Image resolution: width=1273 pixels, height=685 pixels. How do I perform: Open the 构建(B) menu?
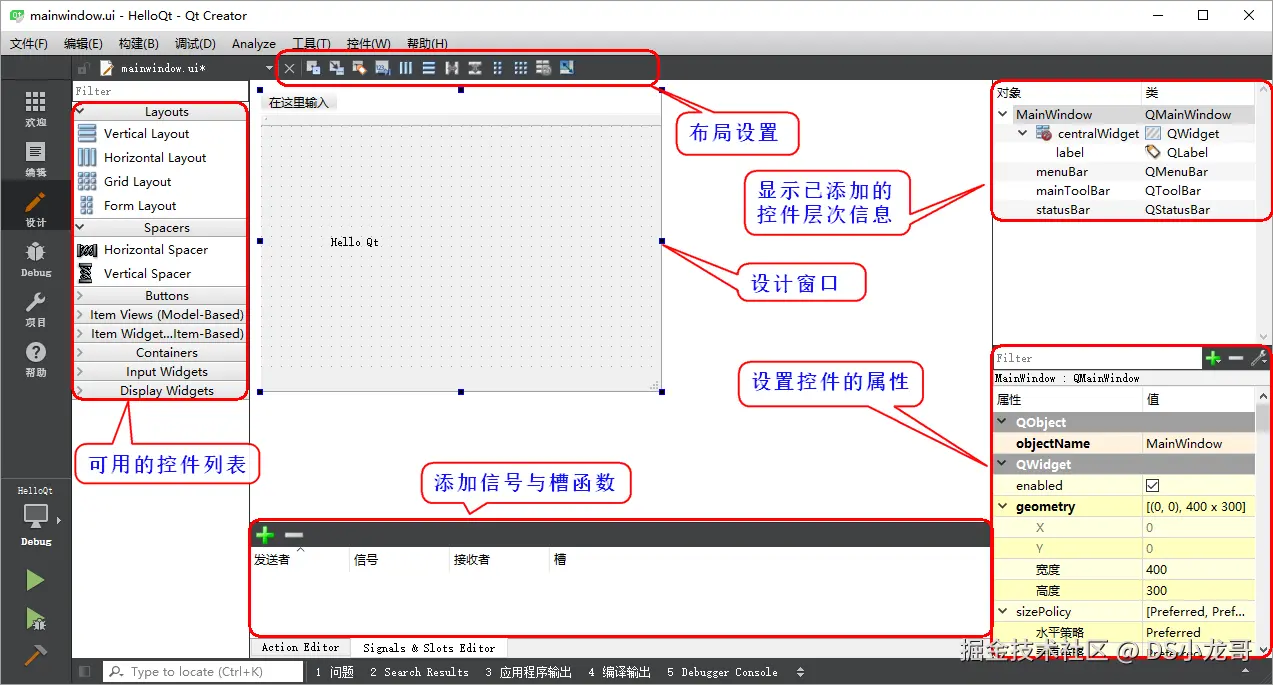click(x=138, y=44)
